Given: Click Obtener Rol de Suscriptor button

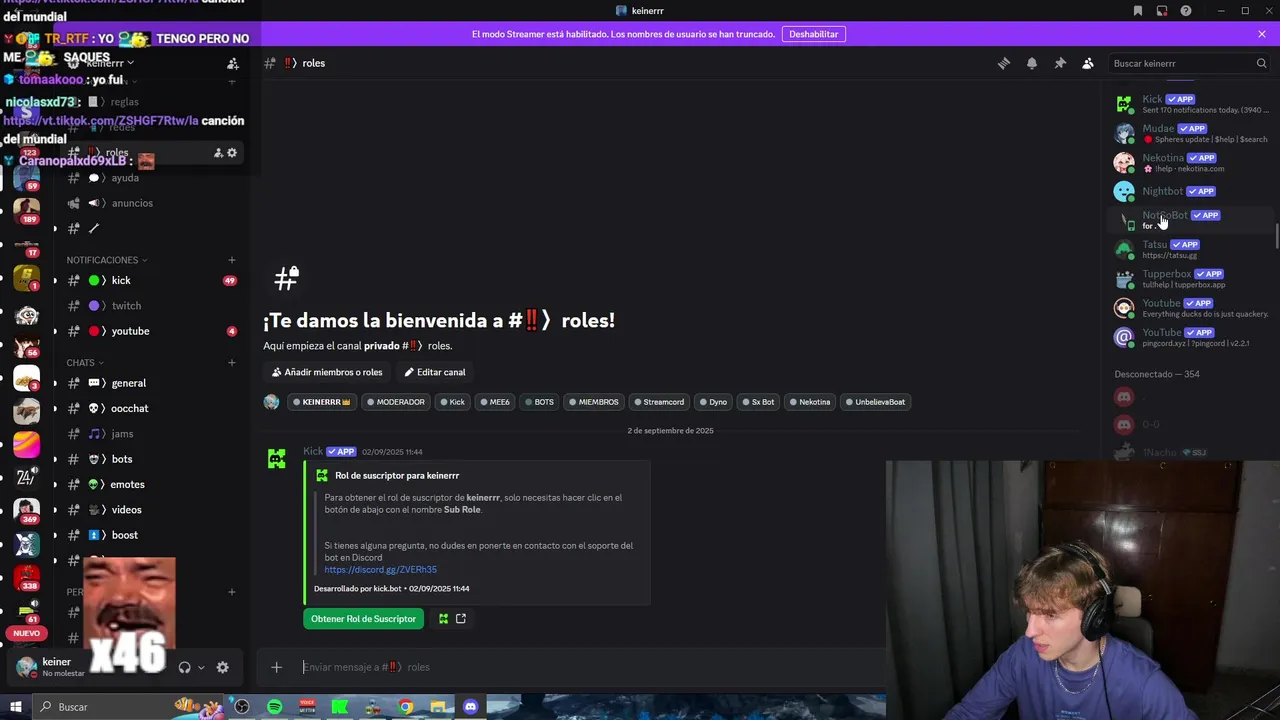Looking at the screenshot, I should coord(363,619).
